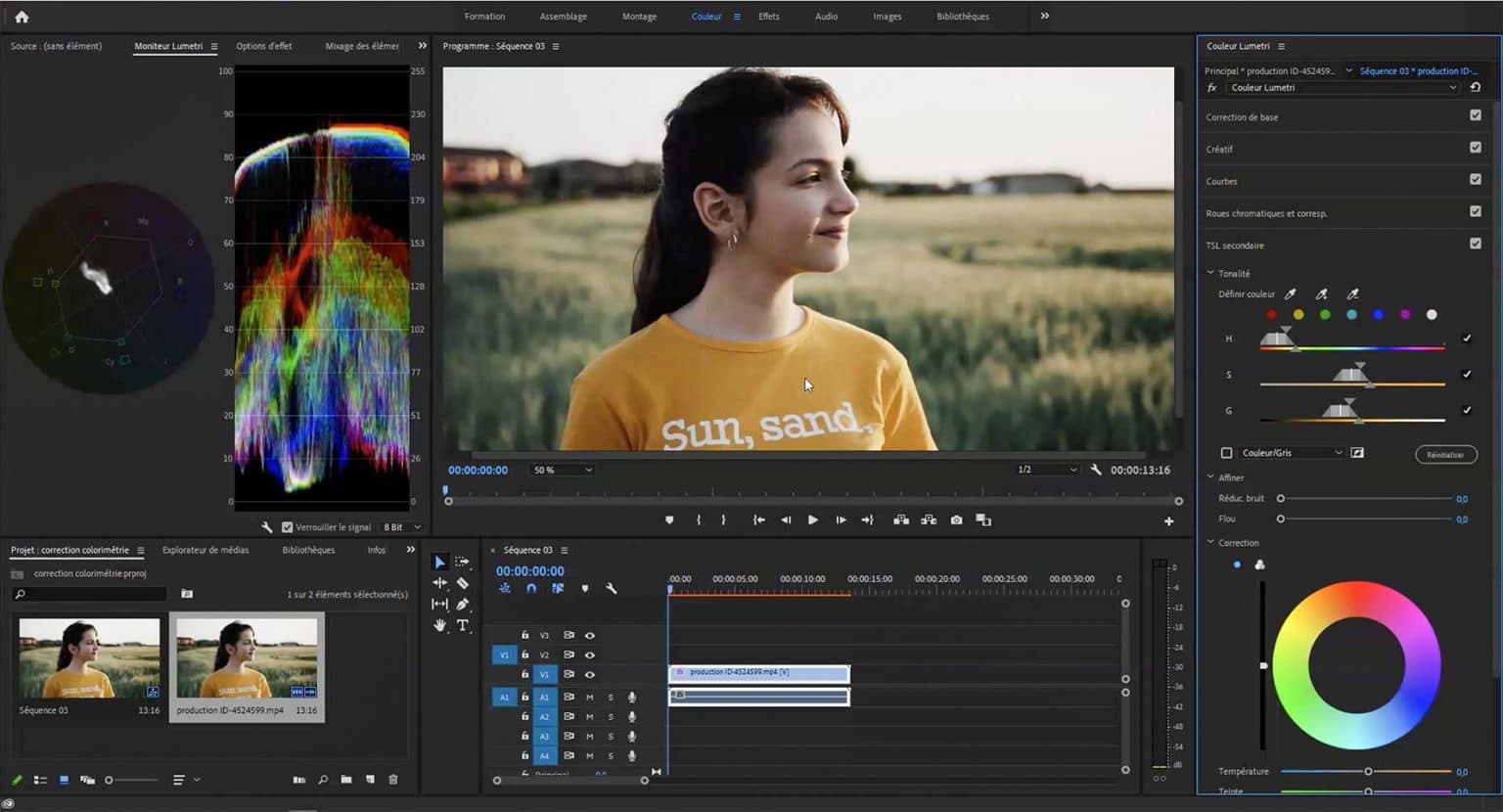Adjust the Température slider
The image size is (1503, 812).
tap(1370, 771)
